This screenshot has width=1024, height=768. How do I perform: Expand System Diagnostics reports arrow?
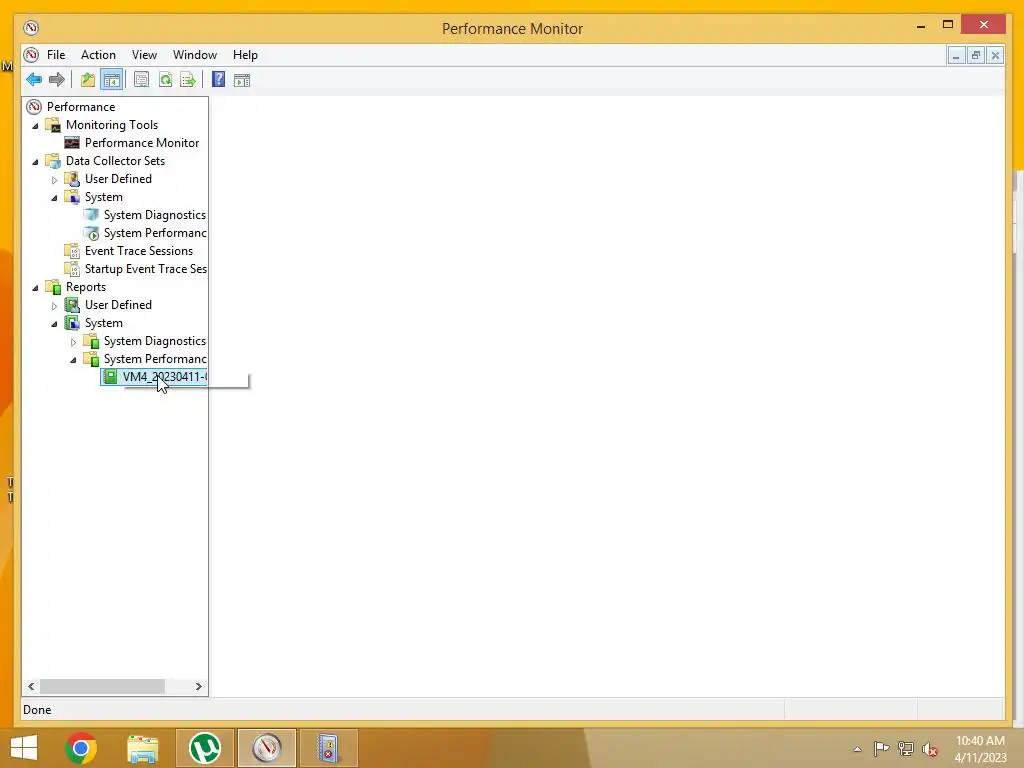(x=73, y=342)
